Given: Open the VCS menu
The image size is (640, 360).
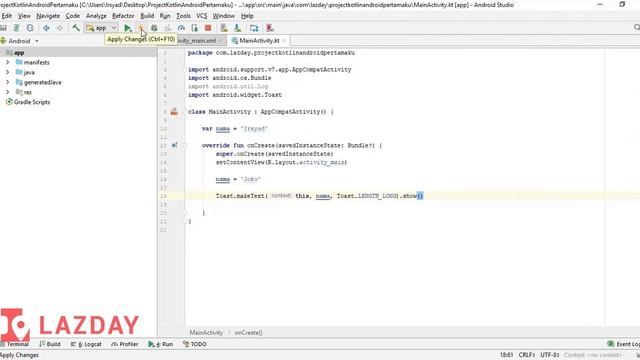Looking at the screenshot, I should [x=202, y=16].
